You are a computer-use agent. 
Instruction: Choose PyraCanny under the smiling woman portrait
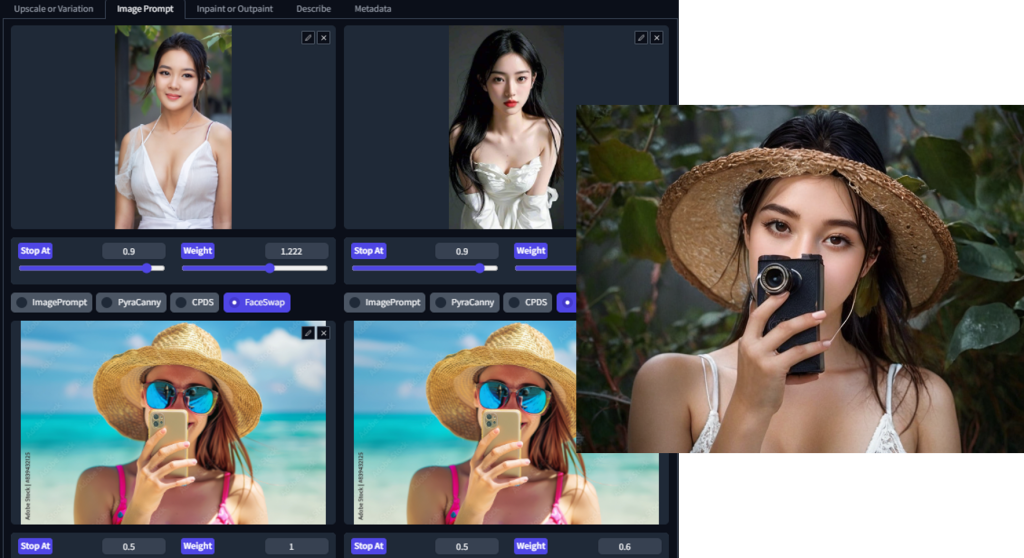pos(130,302)
